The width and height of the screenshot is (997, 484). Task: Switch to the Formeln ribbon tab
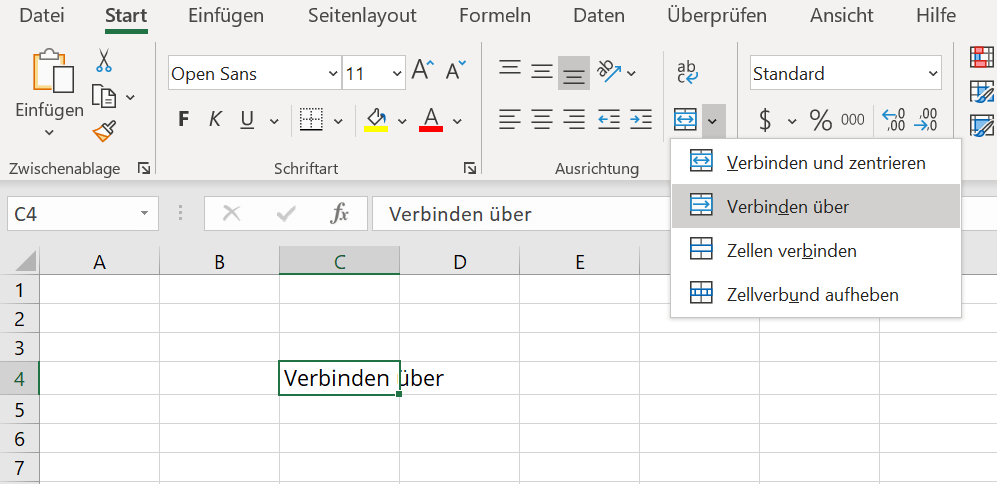point(497,16)
